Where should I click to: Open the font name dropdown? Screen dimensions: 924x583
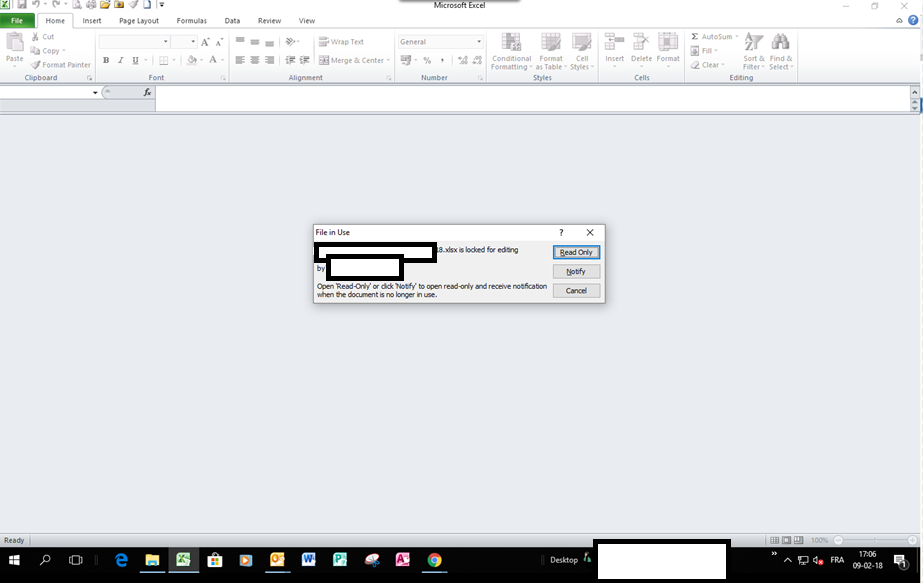(166, 42)
